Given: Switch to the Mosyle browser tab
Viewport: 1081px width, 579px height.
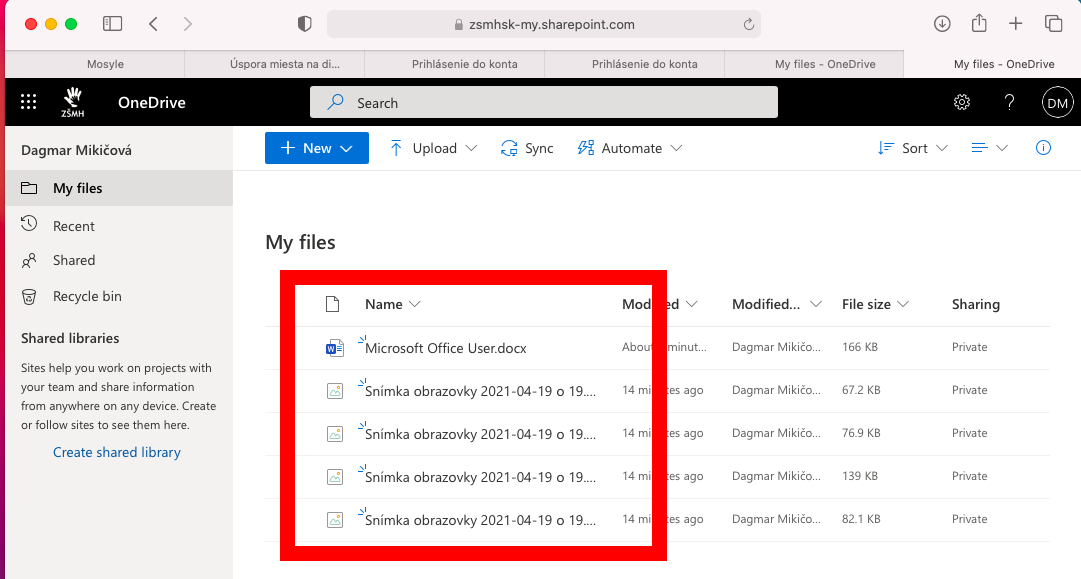Looking at the screenshot, I should click(105, 64).
